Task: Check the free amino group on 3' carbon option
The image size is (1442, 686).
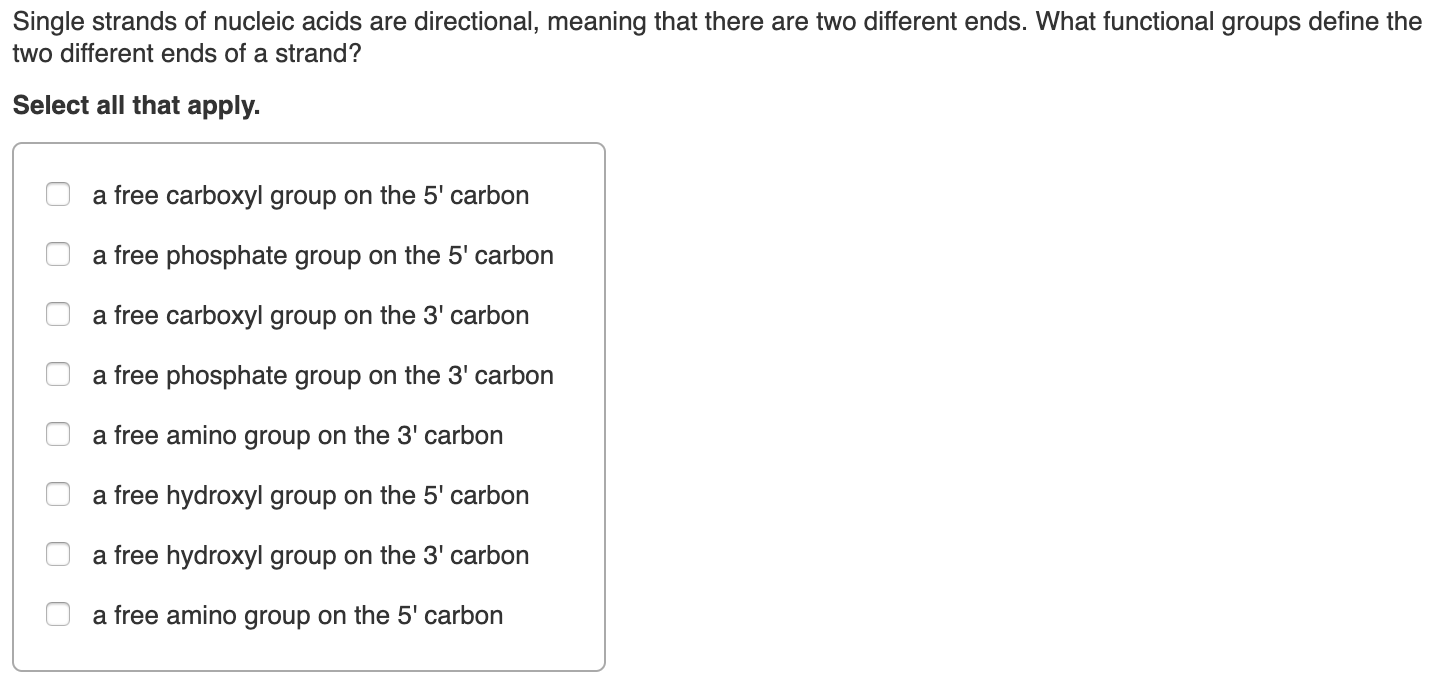Action: tap(57, 434)
